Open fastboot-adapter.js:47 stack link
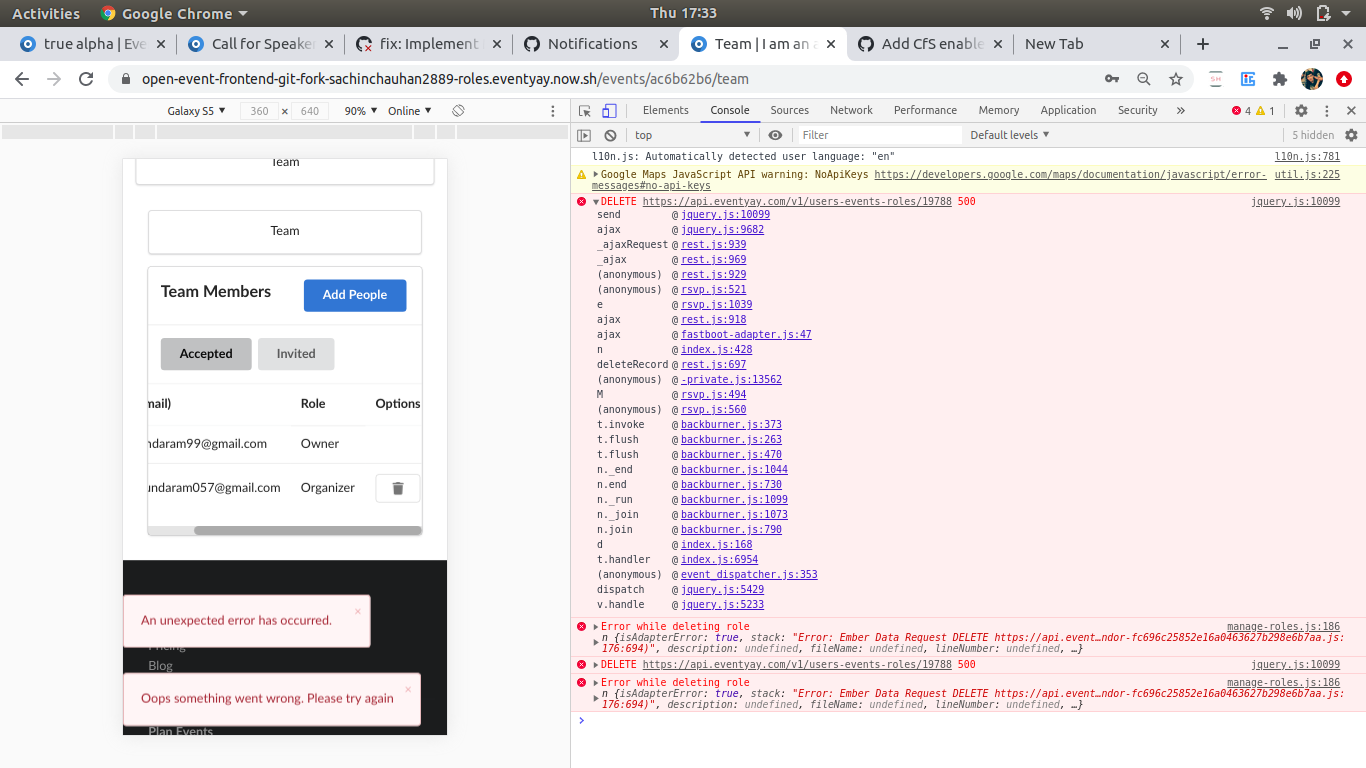 [746, 335]
